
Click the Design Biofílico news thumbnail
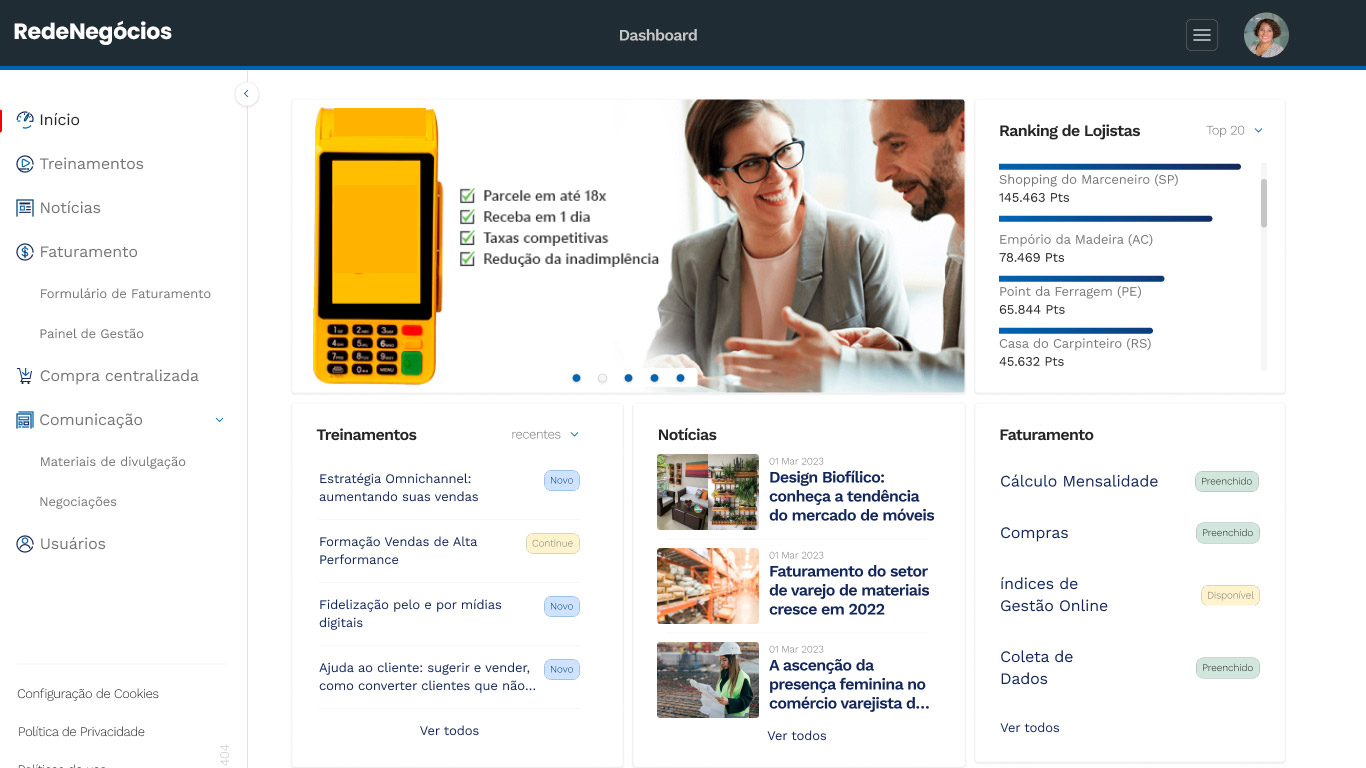point(708,492)
